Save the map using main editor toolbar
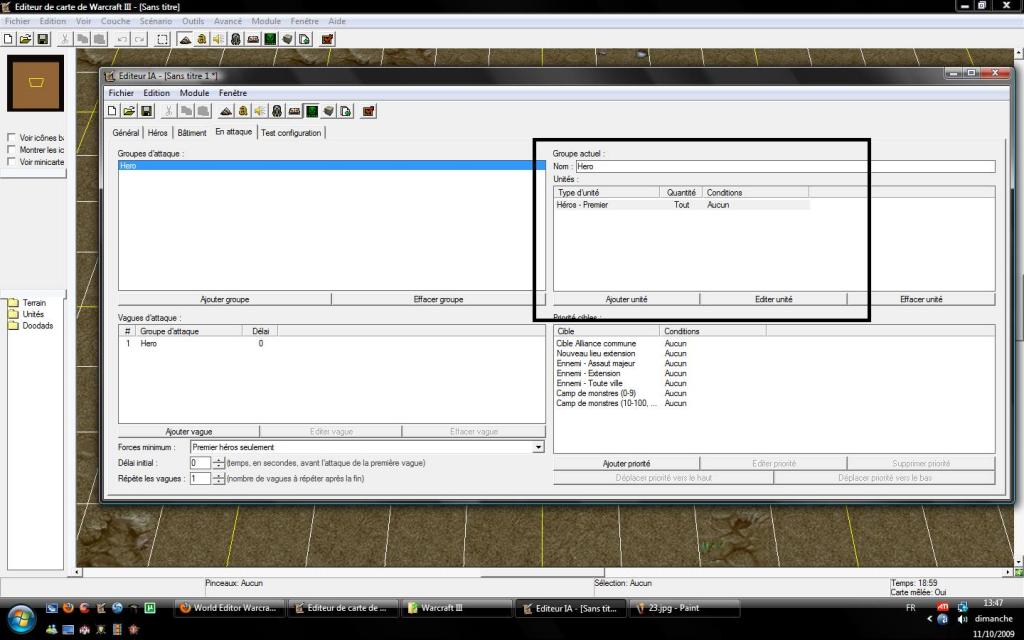 click(42, 39)
